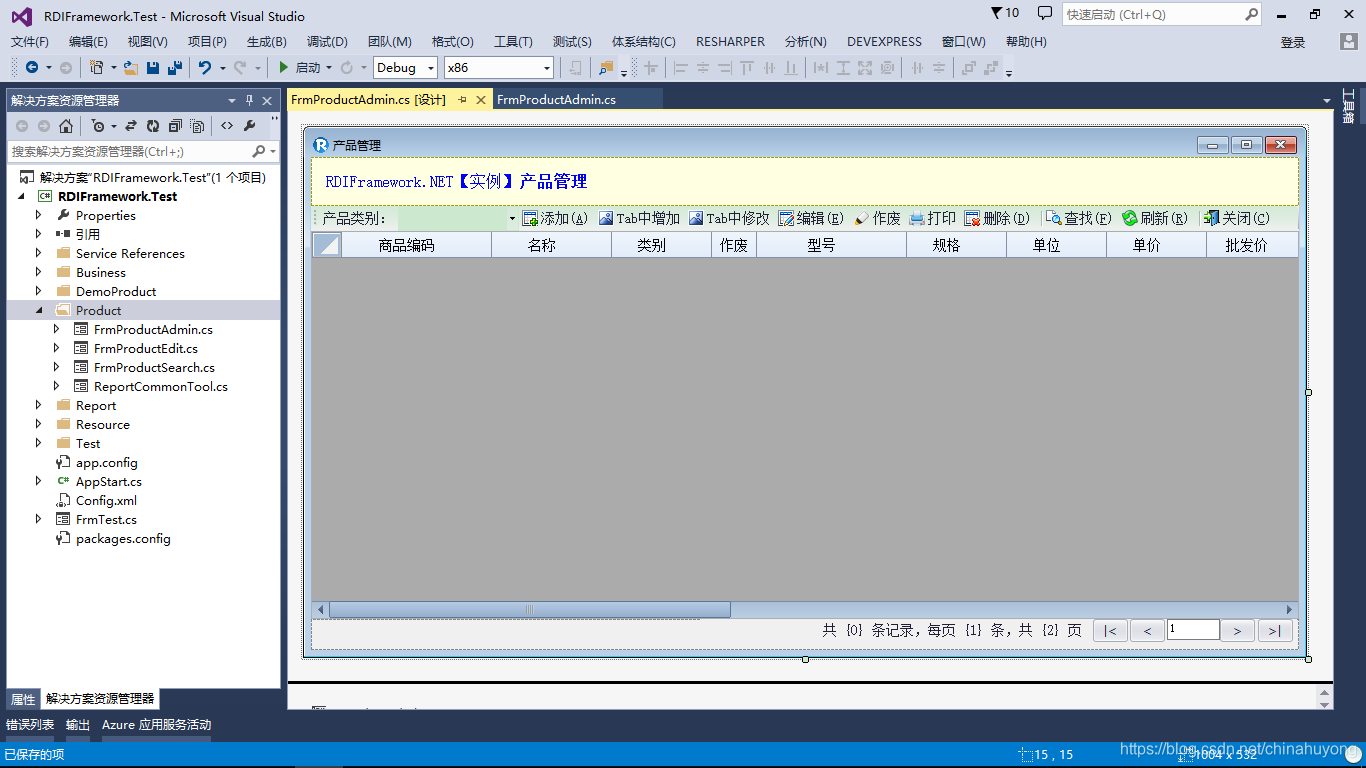
Task: Click the Find in Files folder icon
Action: tap(606, 67)
